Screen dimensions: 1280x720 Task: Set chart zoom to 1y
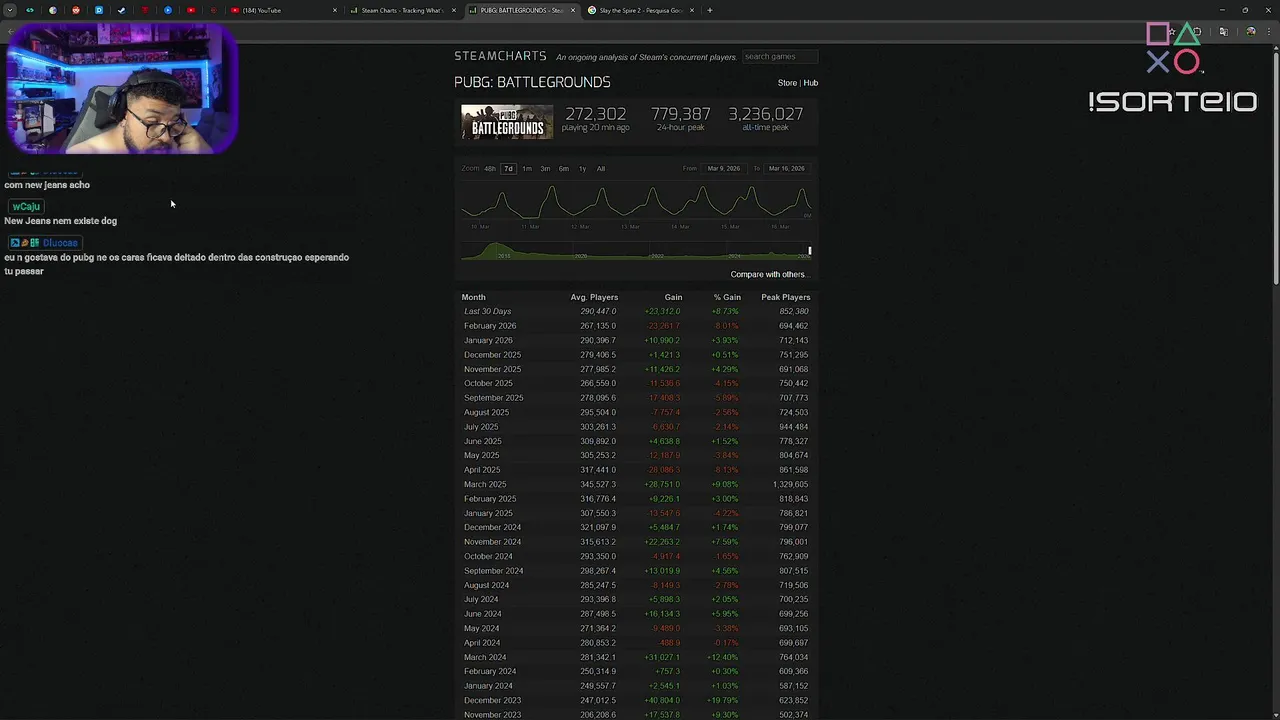point(582,169)
